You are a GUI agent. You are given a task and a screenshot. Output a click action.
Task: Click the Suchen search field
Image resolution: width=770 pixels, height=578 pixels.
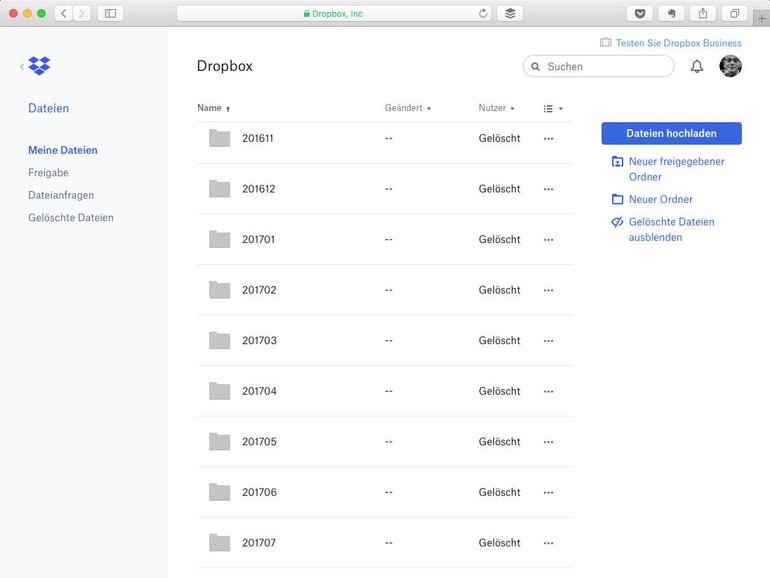pos(605,66)
